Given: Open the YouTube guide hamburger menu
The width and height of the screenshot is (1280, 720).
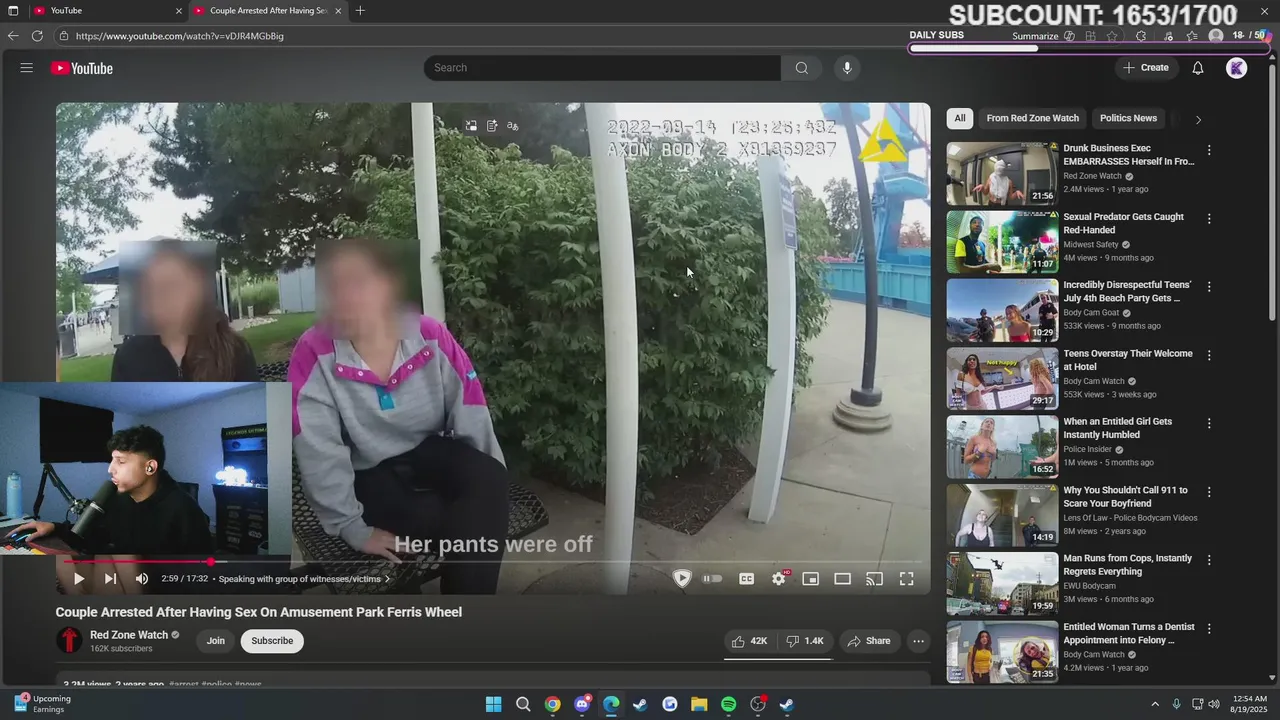Looking at the screenshot, I should click(x=27, y=68).
